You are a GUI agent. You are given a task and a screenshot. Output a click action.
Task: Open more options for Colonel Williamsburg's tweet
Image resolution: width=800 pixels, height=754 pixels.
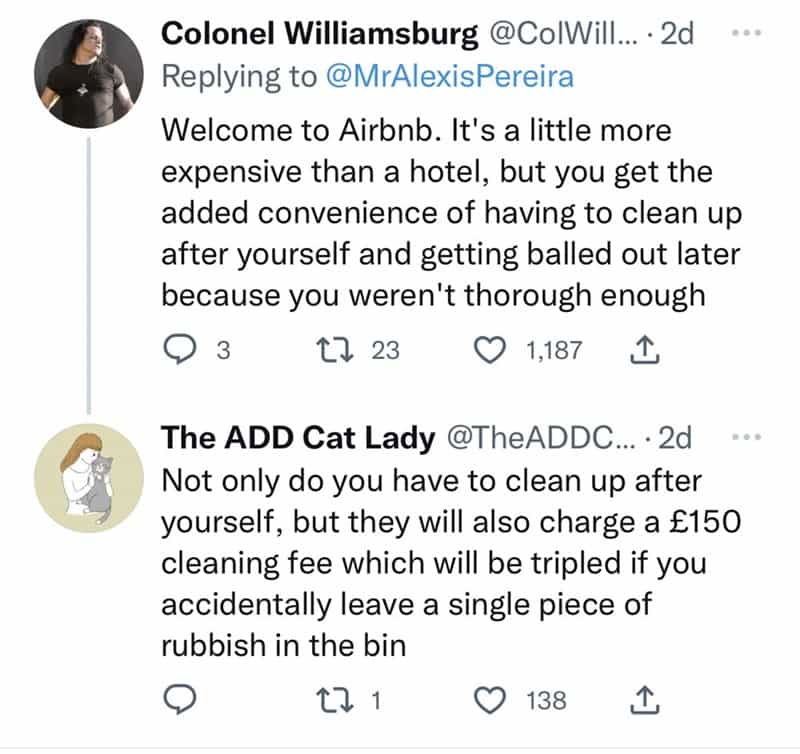747,33
